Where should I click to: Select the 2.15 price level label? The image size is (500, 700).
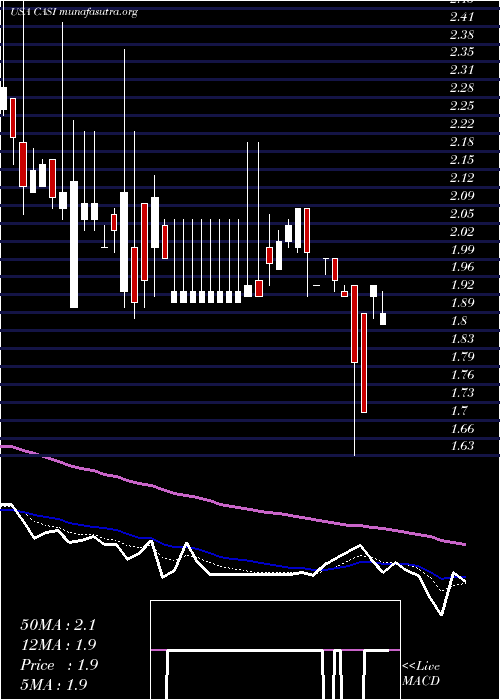(x=462, y=160)
